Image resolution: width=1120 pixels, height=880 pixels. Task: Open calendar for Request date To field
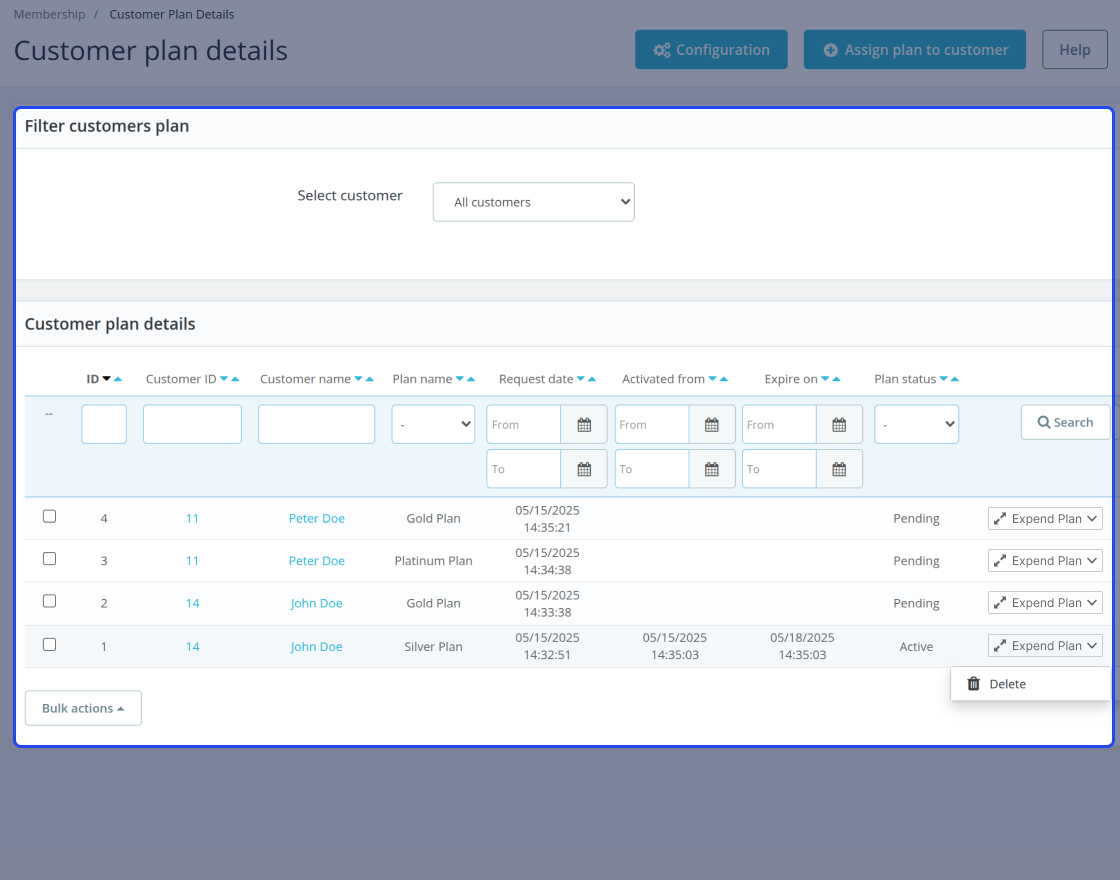point(584,469)
